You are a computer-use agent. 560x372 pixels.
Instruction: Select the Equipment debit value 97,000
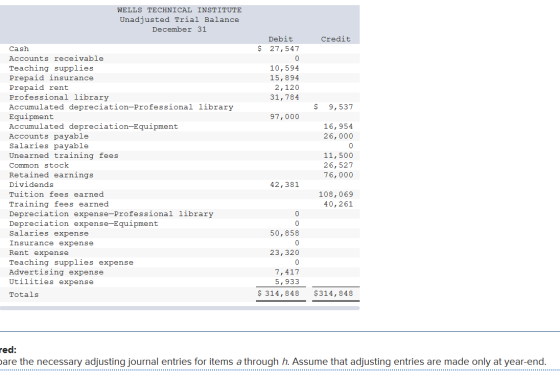pyautogui.click(x=284, y=117)
